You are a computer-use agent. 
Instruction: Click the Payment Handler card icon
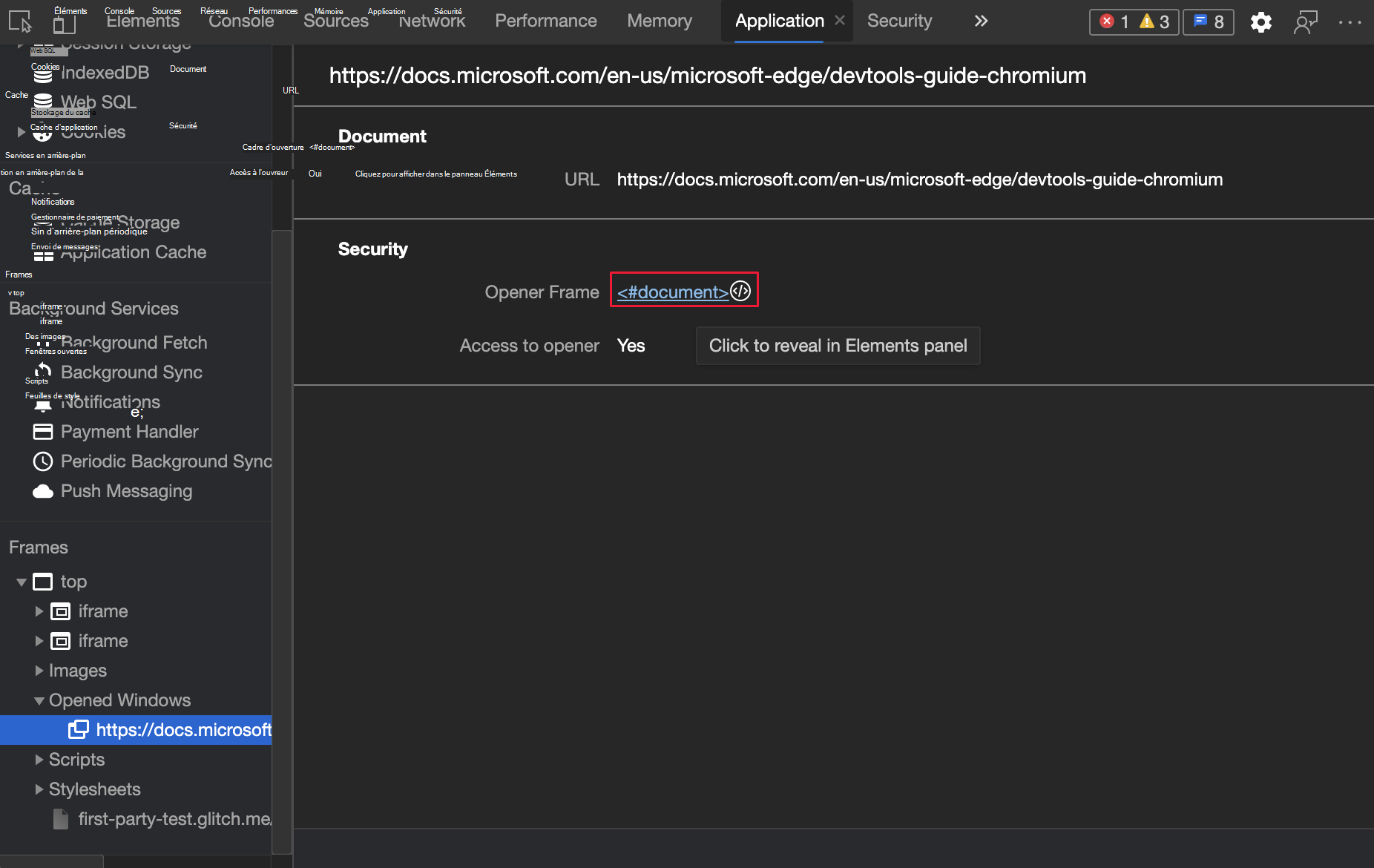(x=43, y=432)
